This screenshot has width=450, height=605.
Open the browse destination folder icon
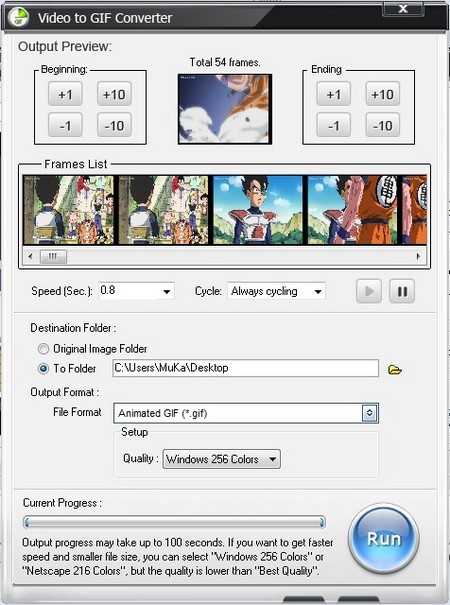pos(394,370)
